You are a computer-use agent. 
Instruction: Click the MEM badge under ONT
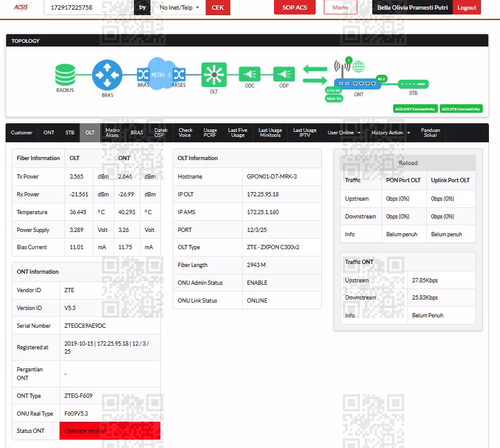pyautogui.click(x=334, y=99)
